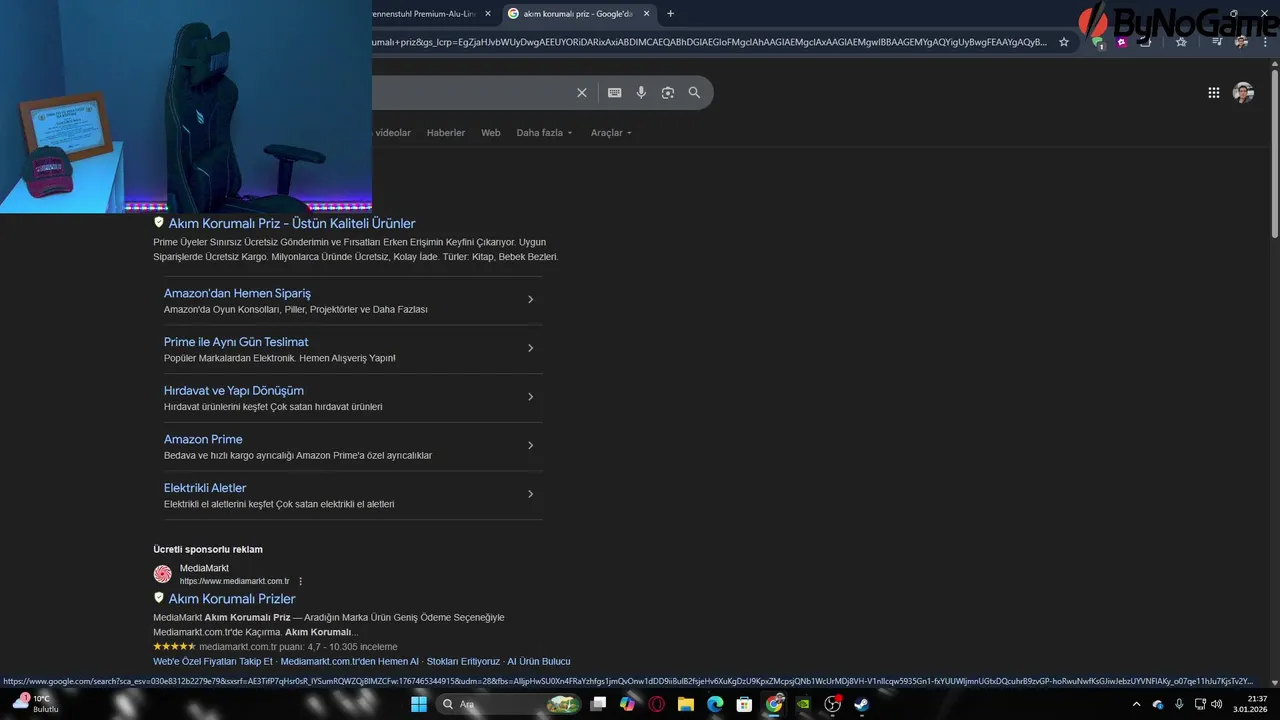Click chevron beside Amazon Prime
Image resolution: width=1280 pixels, height=720 pixels.
[x=530, y=445]
